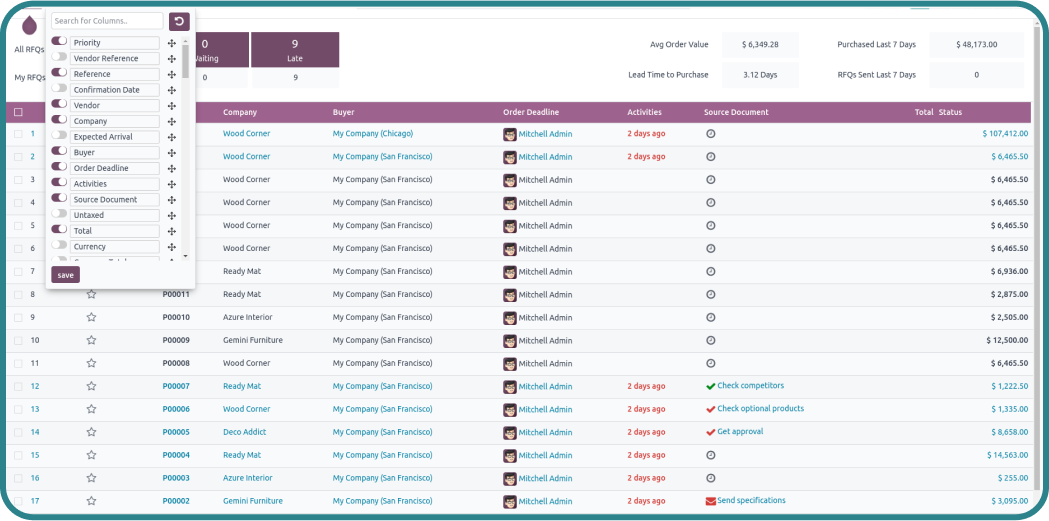Image resolution: width=1049 pixels, height=521 pixels.
Task: Select the checkbox for row 12
Action: coord(18,386)
